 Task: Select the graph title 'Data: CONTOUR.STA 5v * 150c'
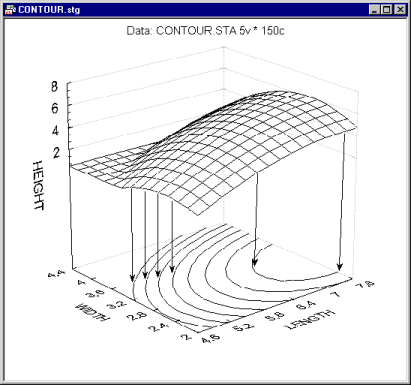205,31
